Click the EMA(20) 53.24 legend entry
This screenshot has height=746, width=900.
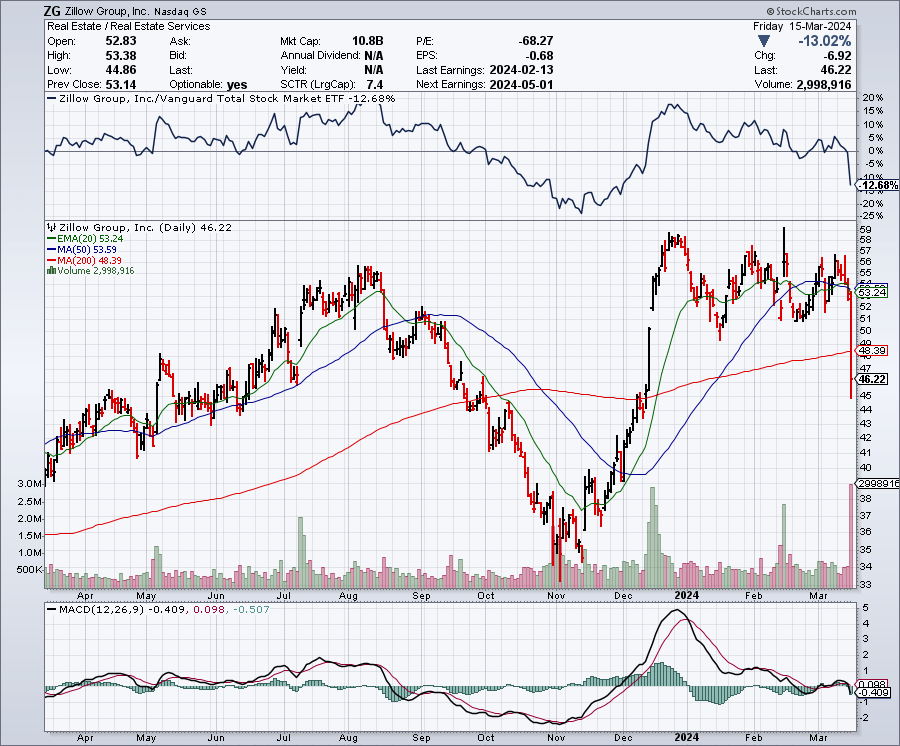point(85,239)
